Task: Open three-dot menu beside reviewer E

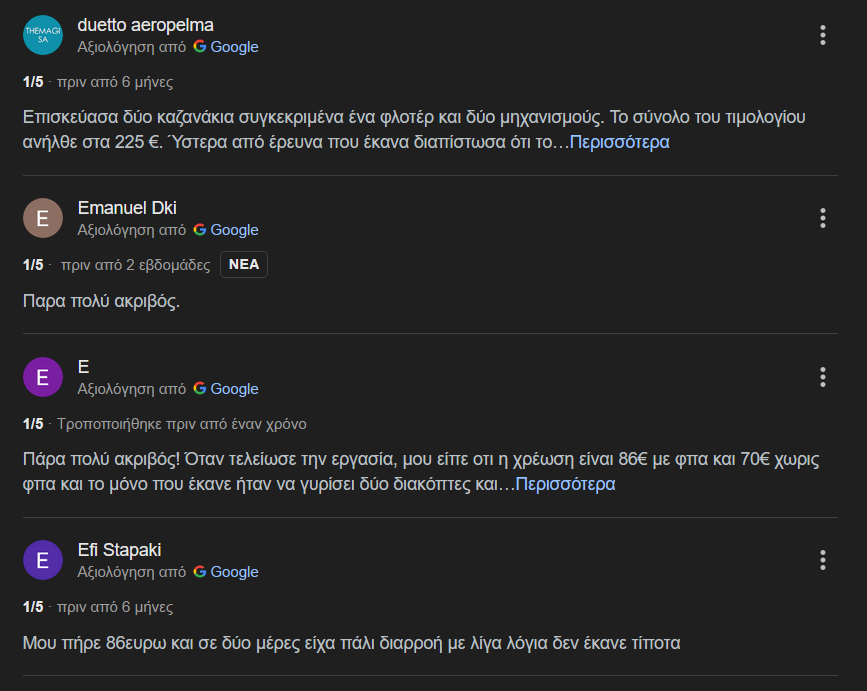Action: 823,377
